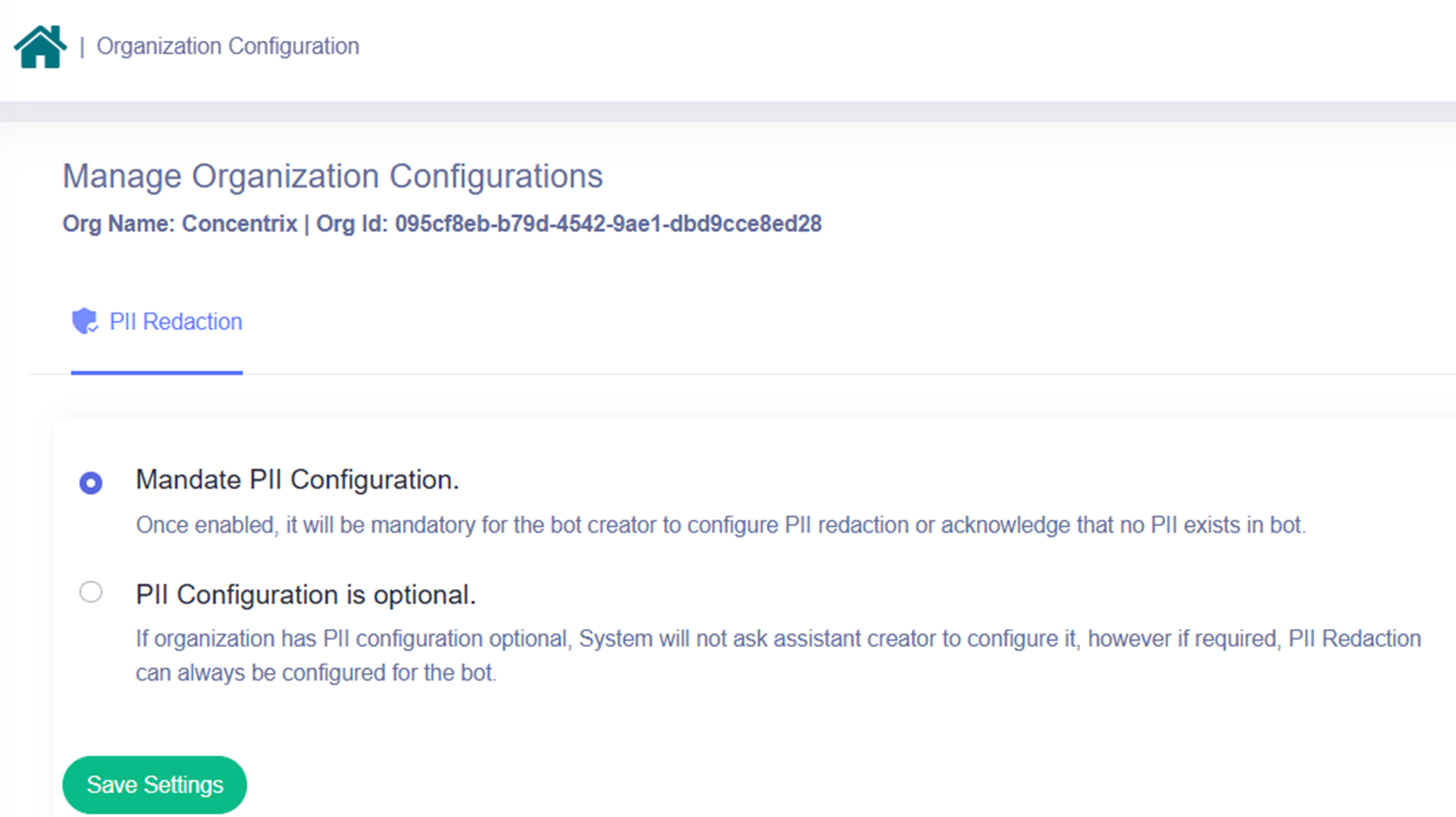Click the "can always be configured" text line
1456x817 pixels.
(x=315, y=673)
